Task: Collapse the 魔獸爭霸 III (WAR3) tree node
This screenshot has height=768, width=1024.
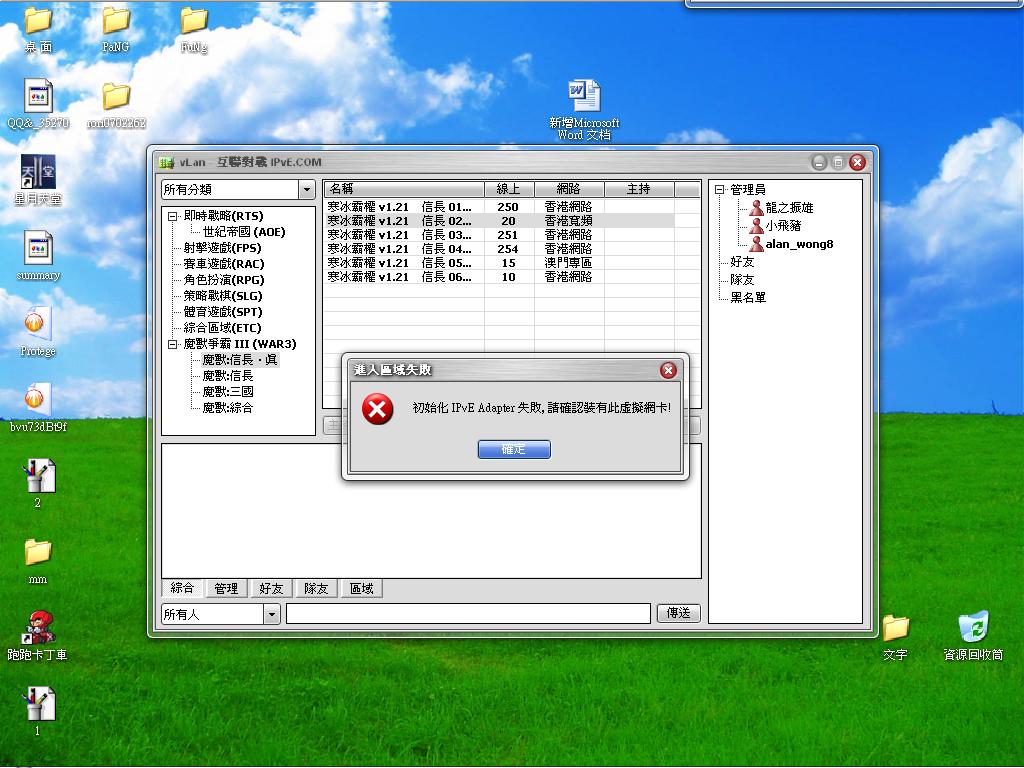Action: click(x=172, y=344)
